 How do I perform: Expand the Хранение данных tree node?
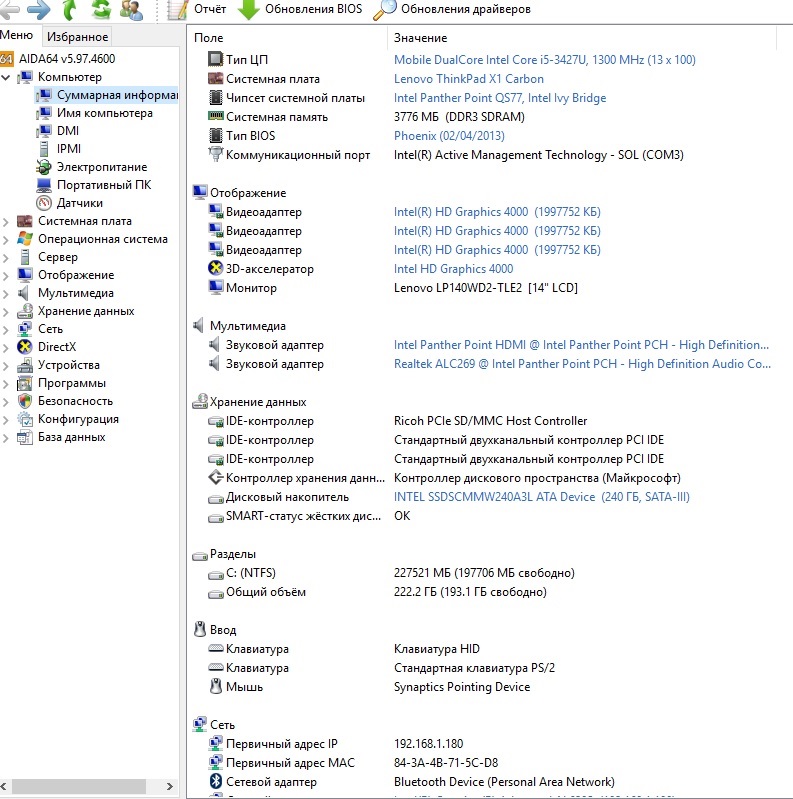tap(6, 312)
